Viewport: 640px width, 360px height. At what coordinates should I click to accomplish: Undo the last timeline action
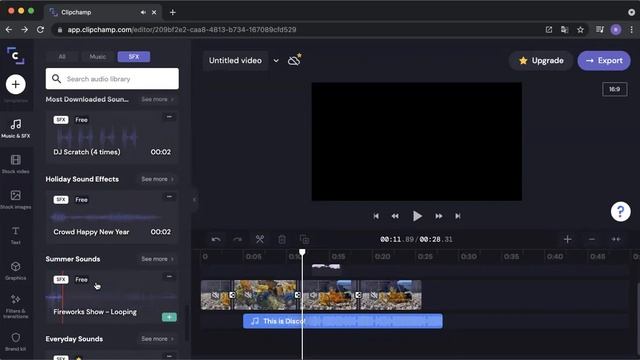pos(216,239)
